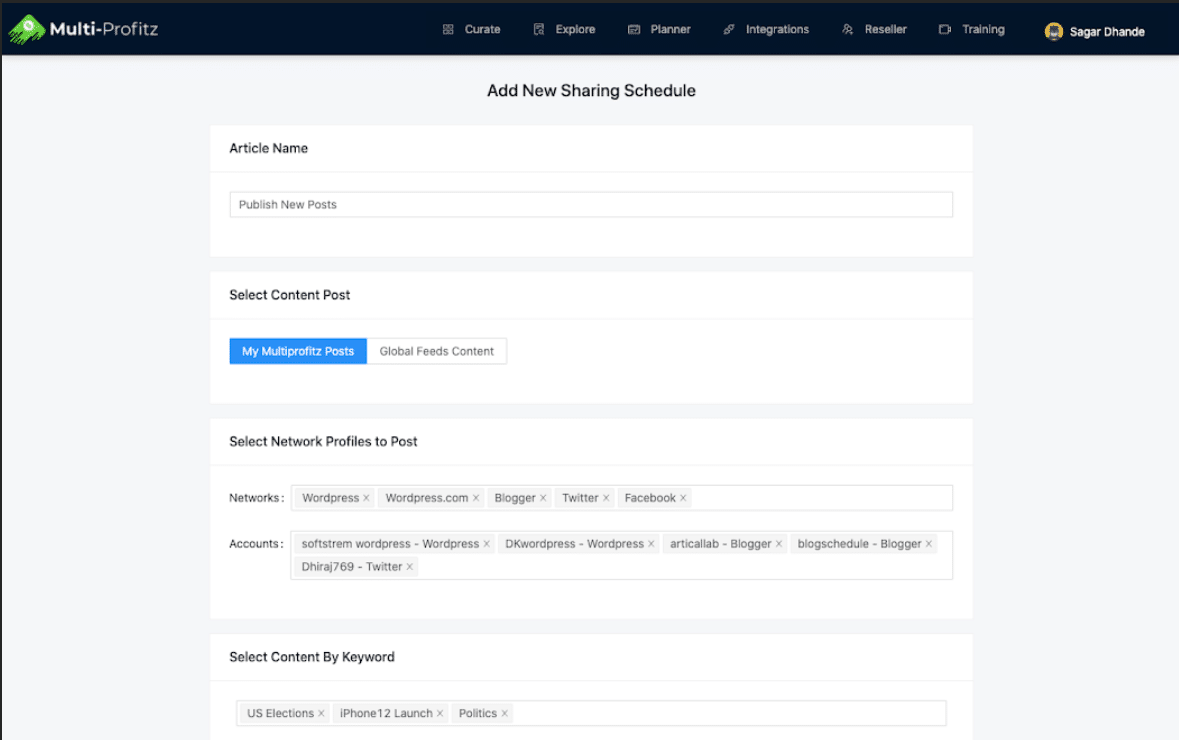Remove articallab Blogger account tag

[779, 544]
